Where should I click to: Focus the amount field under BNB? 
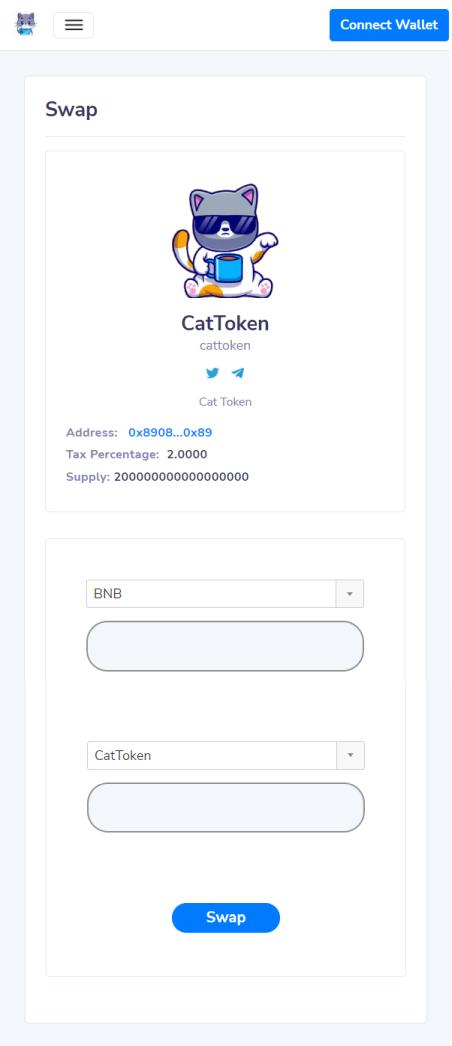coord(225,646)
